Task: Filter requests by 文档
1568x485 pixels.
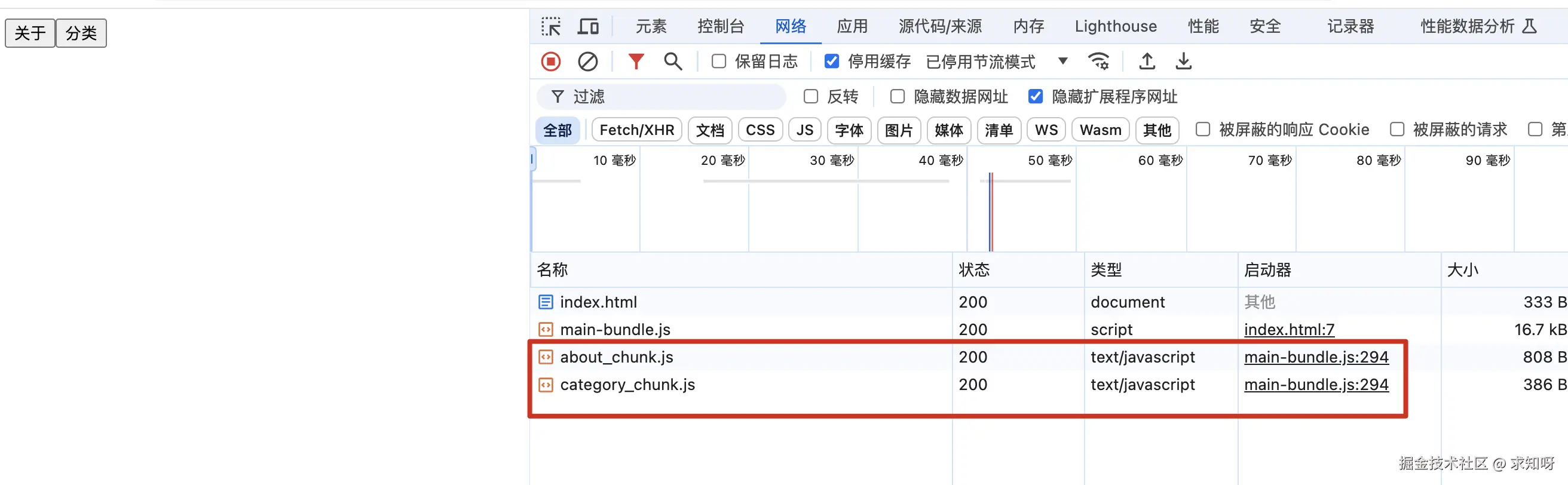Action: 710,130
